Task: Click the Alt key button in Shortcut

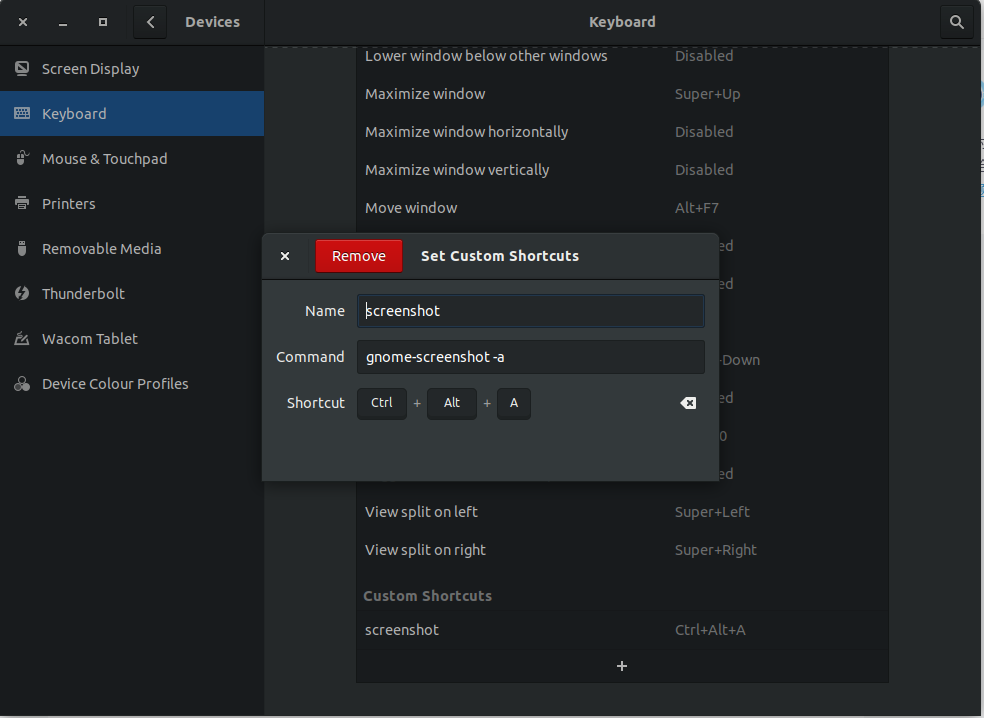Action: coord(452,403)
